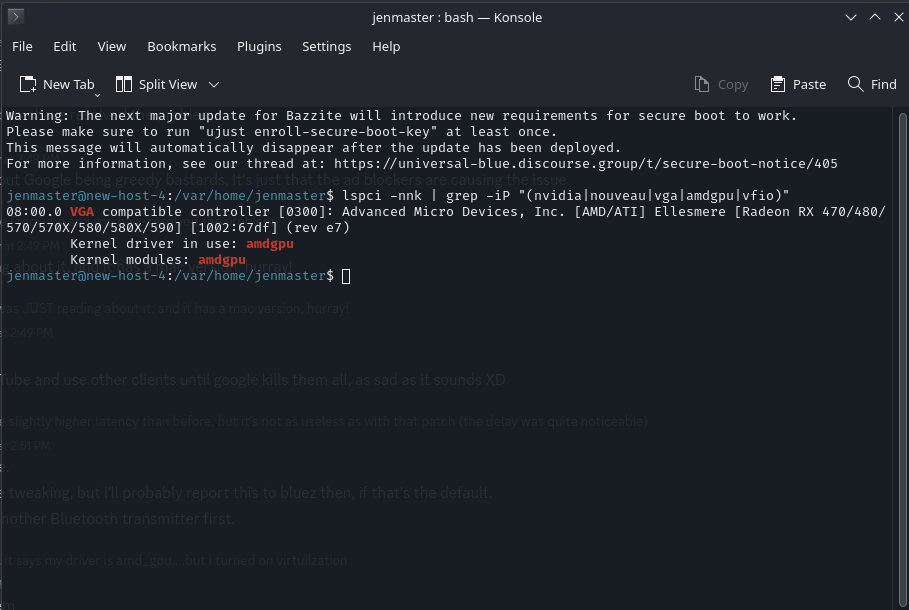909x610 pixels.
Task: Click the Konsole app icon in title bar
Action: (x=16, y=17)
